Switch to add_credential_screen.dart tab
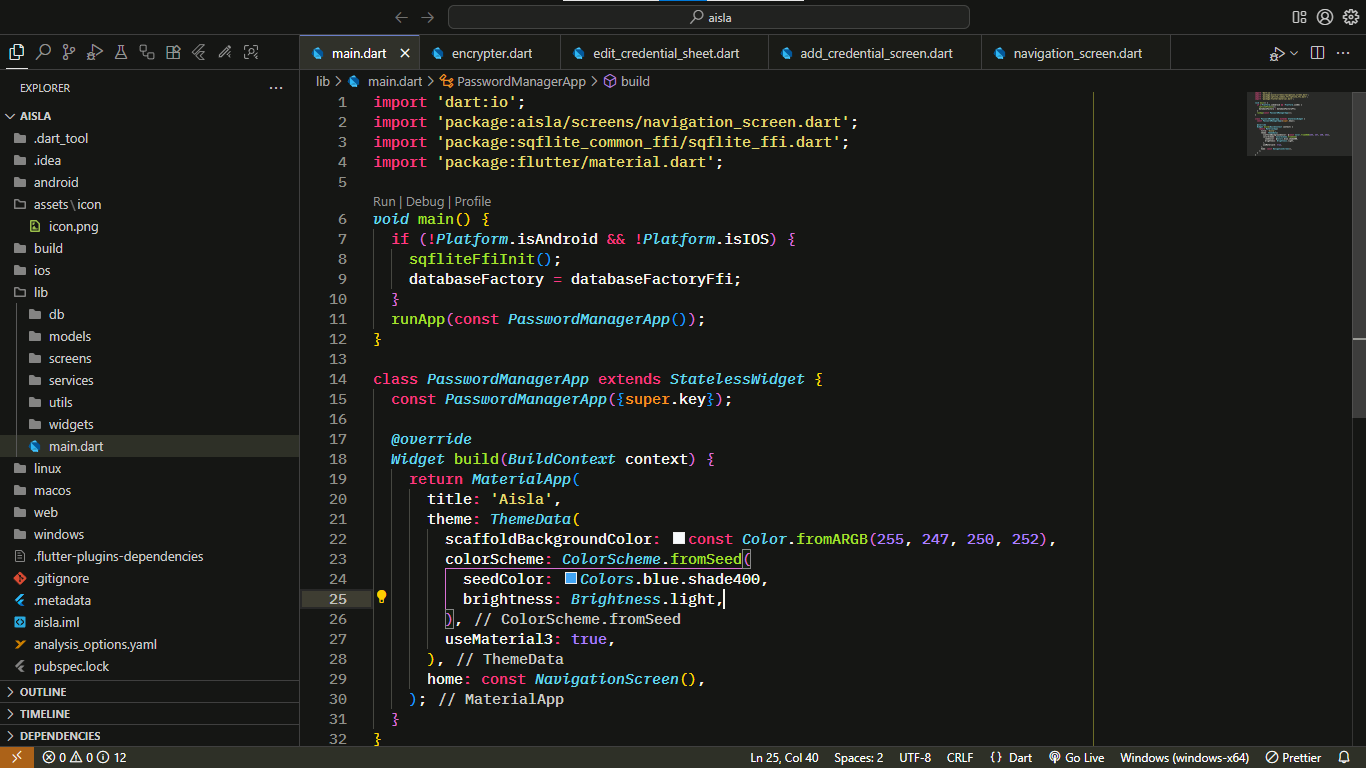 tap(875, 53)
